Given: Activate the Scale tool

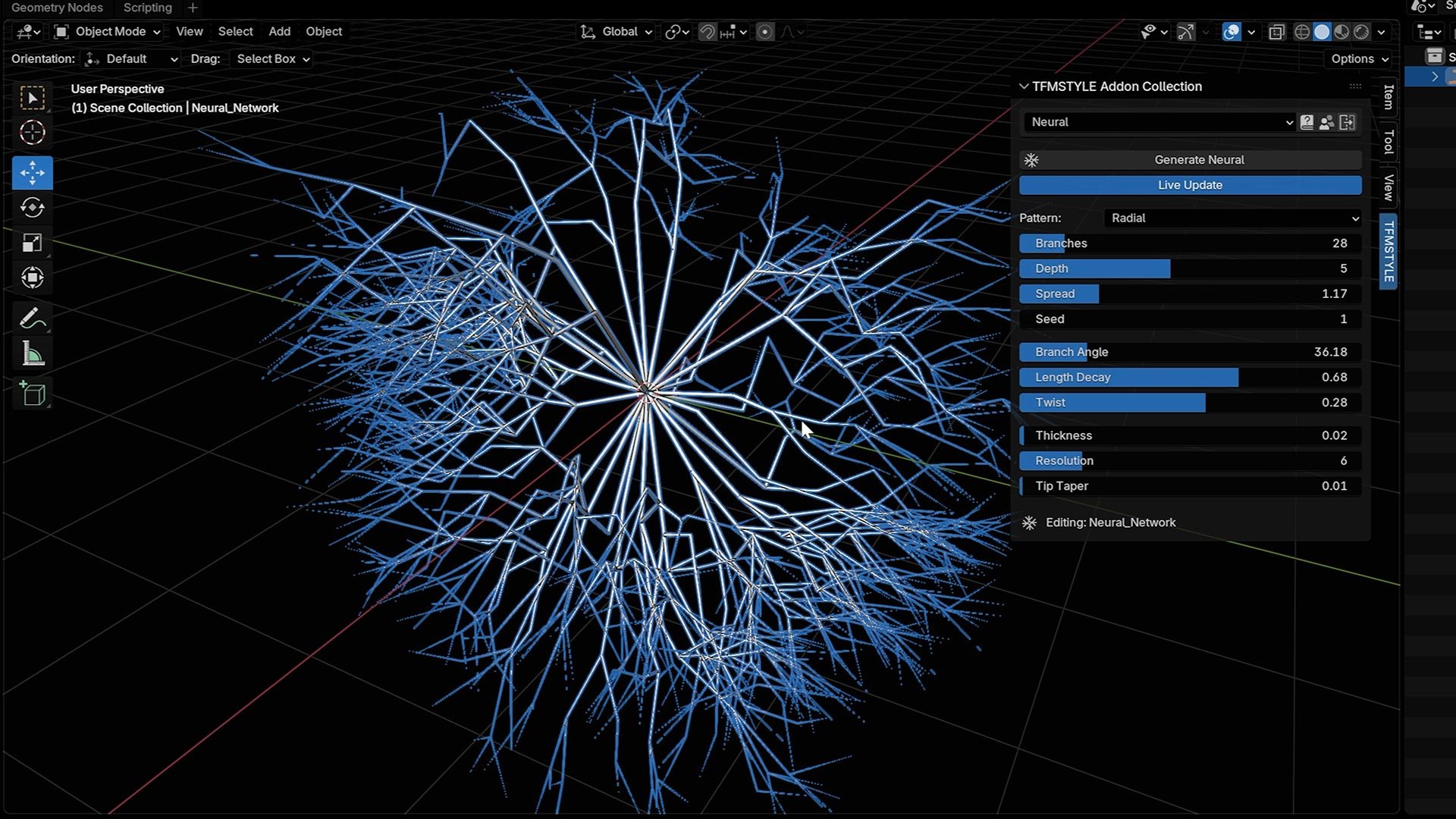Looking at the screenshot, I should pyautogui.click(x=32, y=243).
